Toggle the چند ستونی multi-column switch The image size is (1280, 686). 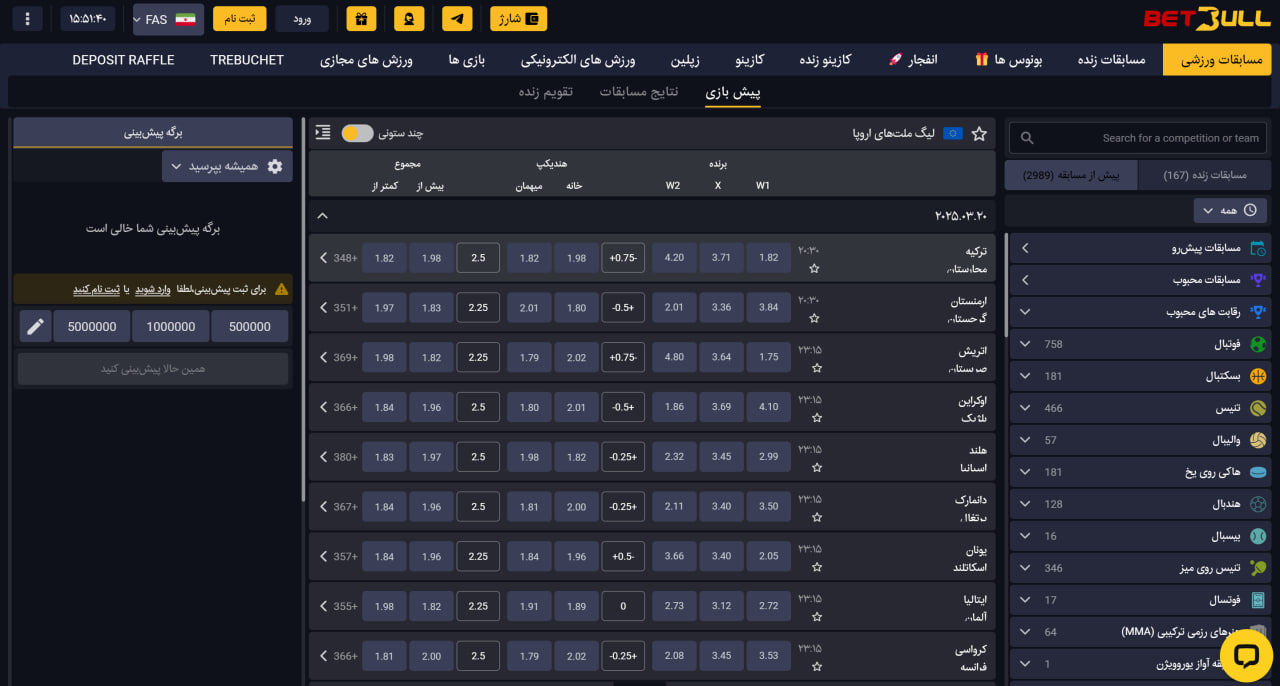click(x=357, y=133)
